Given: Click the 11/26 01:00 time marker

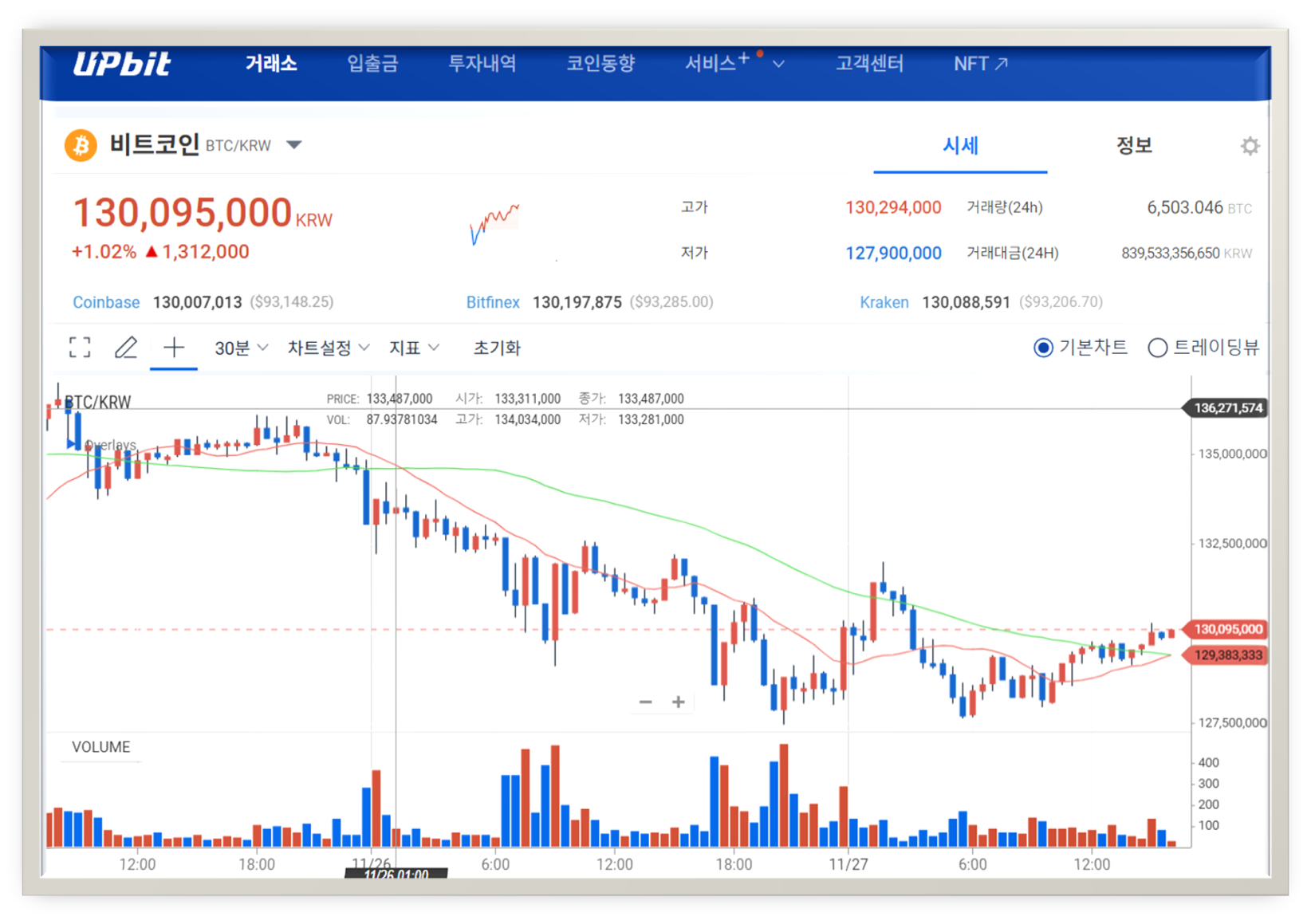Looking at the screenshot, I should (x=396, y=874).
